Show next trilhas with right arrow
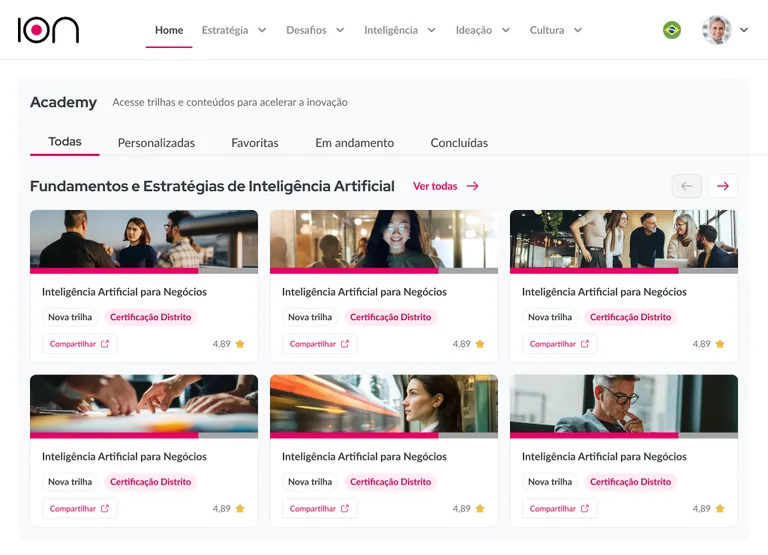 tap(723, 186)
